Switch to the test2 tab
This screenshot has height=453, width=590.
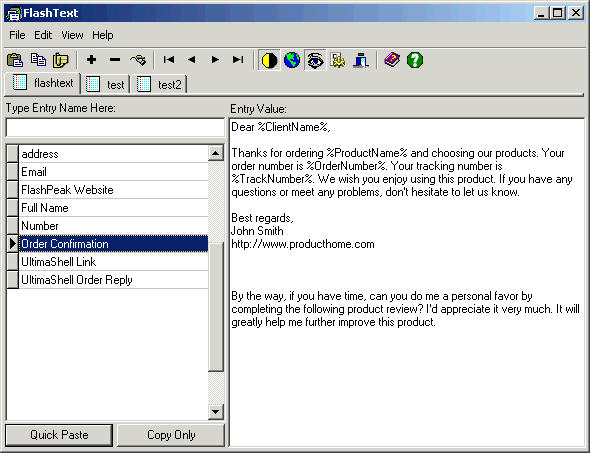point(161,84)
